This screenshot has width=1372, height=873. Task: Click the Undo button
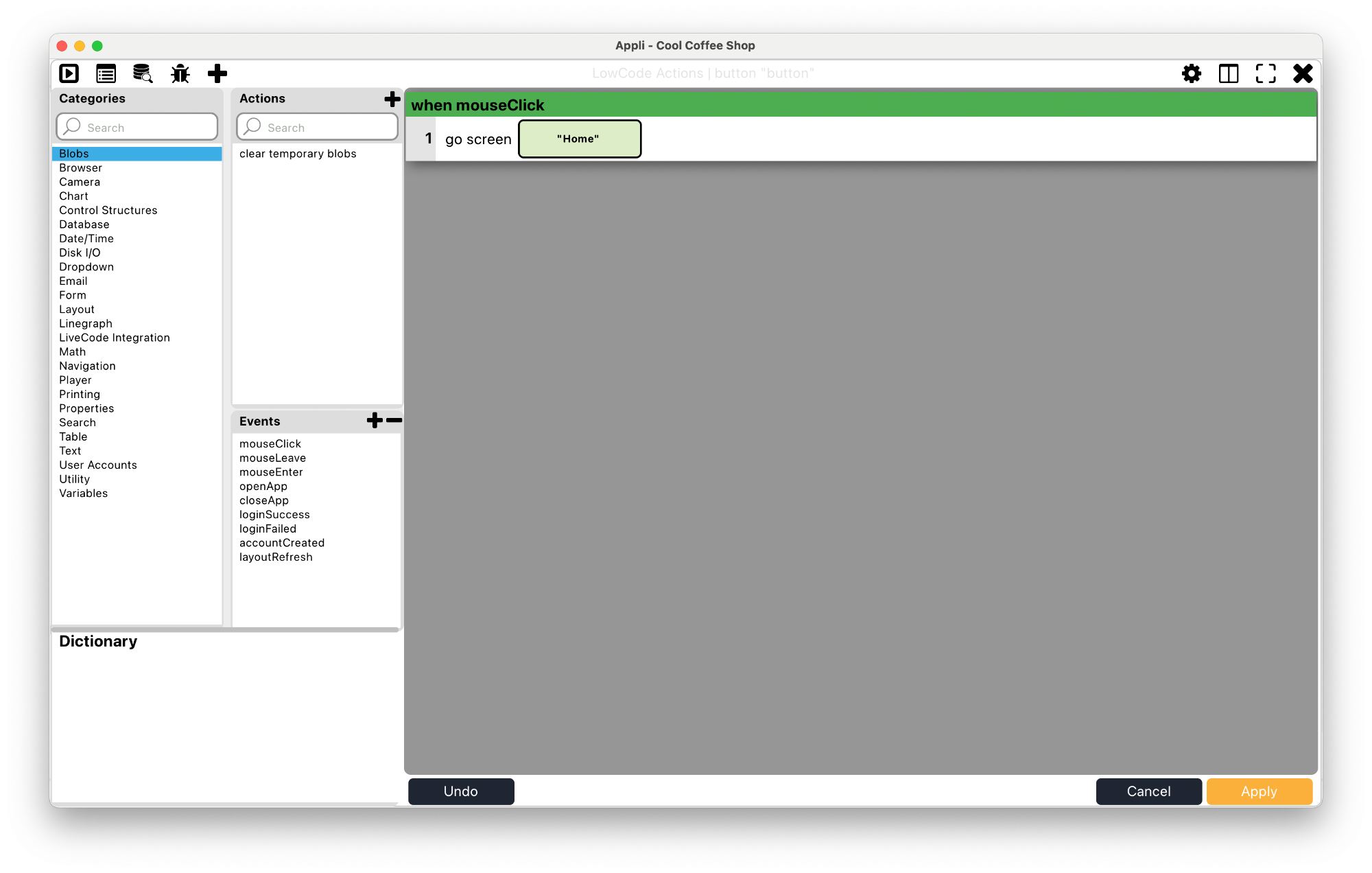click(460, 791)
